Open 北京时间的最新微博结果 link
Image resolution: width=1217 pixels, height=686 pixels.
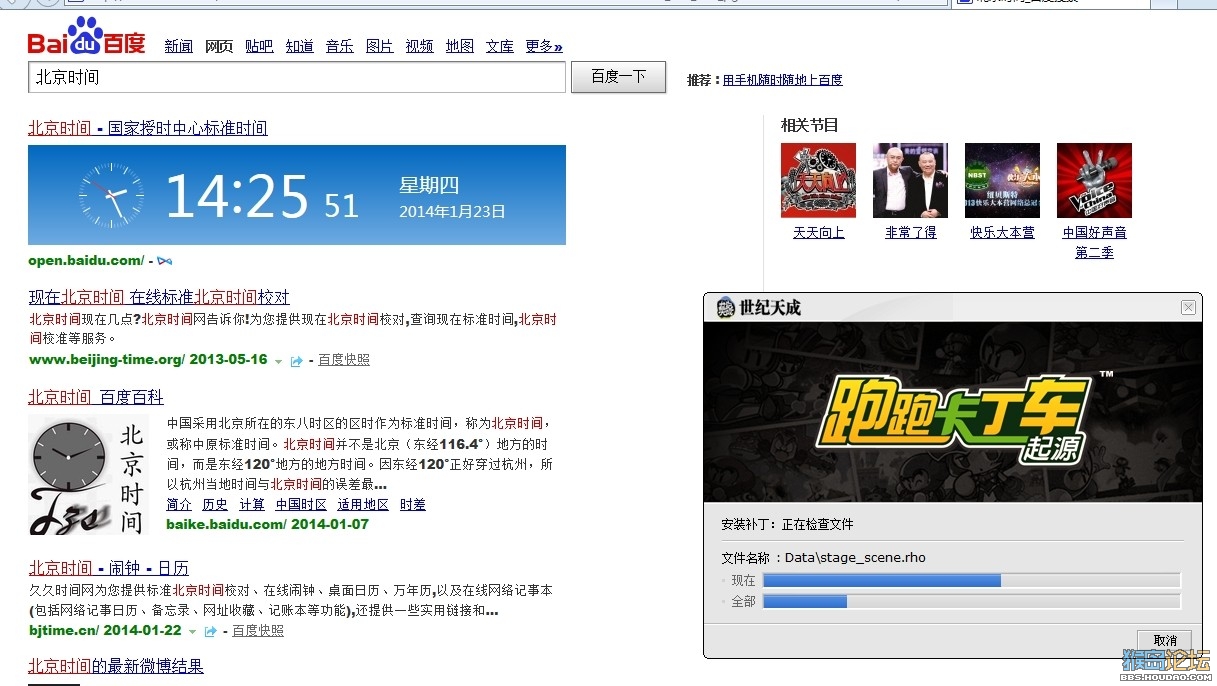pos(116,666)
